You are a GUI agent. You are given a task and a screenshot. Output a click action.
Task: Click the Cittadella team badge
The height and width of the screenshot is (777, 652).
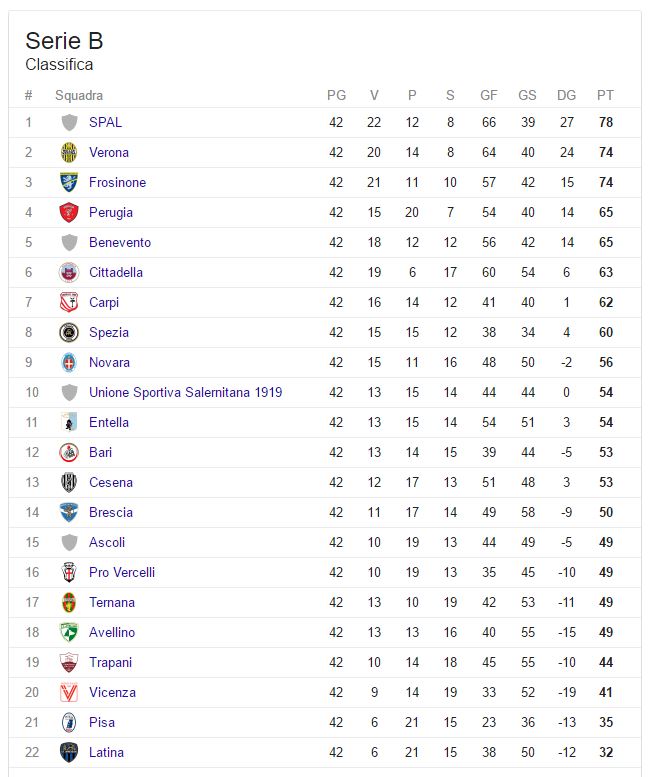(69, 272)
